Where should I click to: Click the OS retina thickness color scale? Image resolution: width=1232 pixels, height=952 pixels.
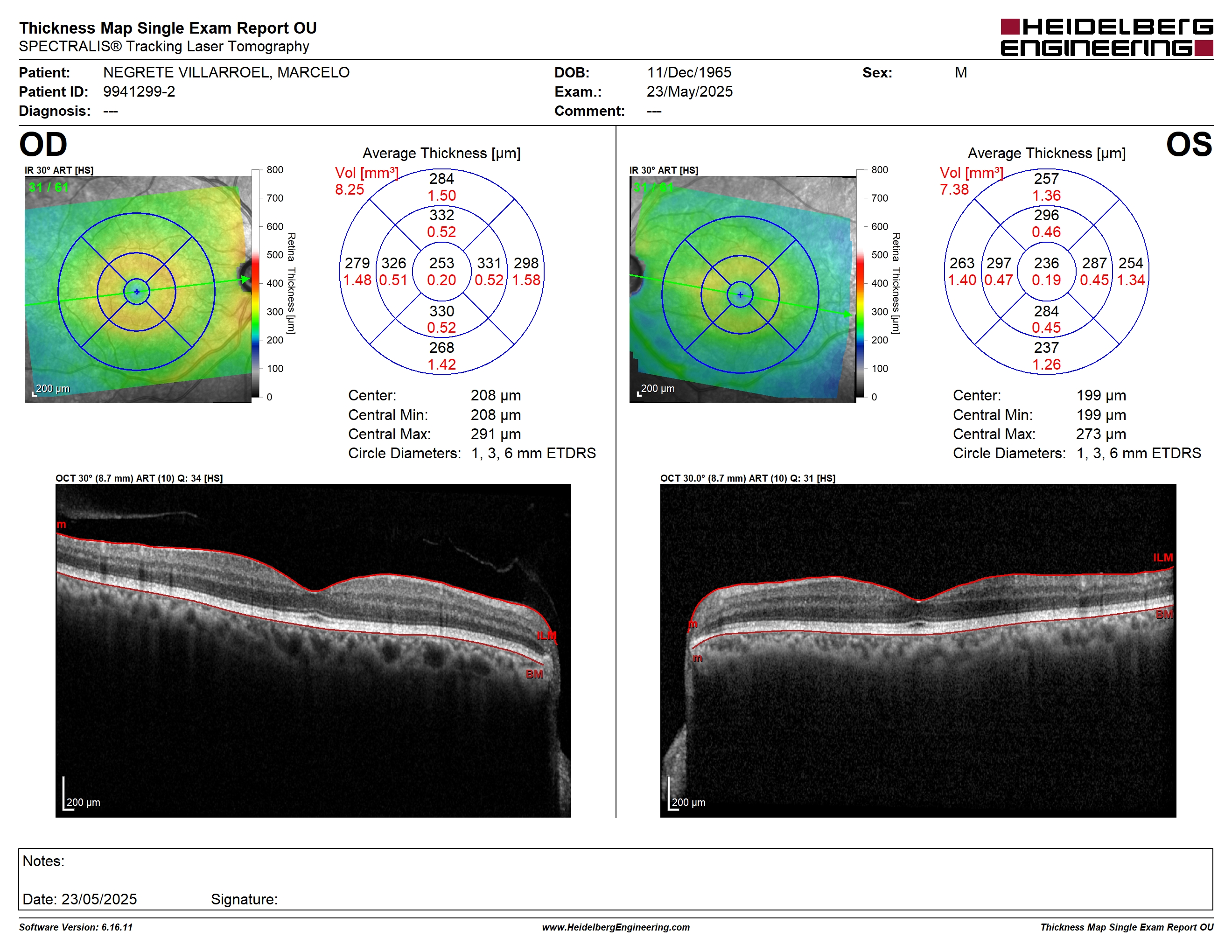[860, 283]
